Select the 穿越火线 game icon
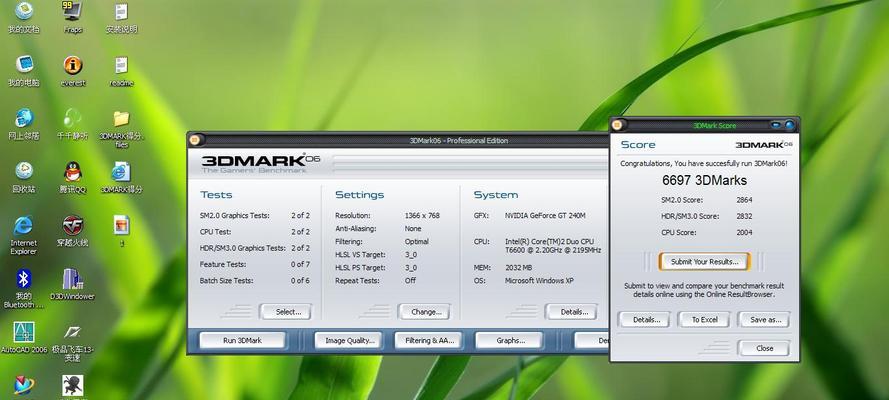 pos(73,230)
